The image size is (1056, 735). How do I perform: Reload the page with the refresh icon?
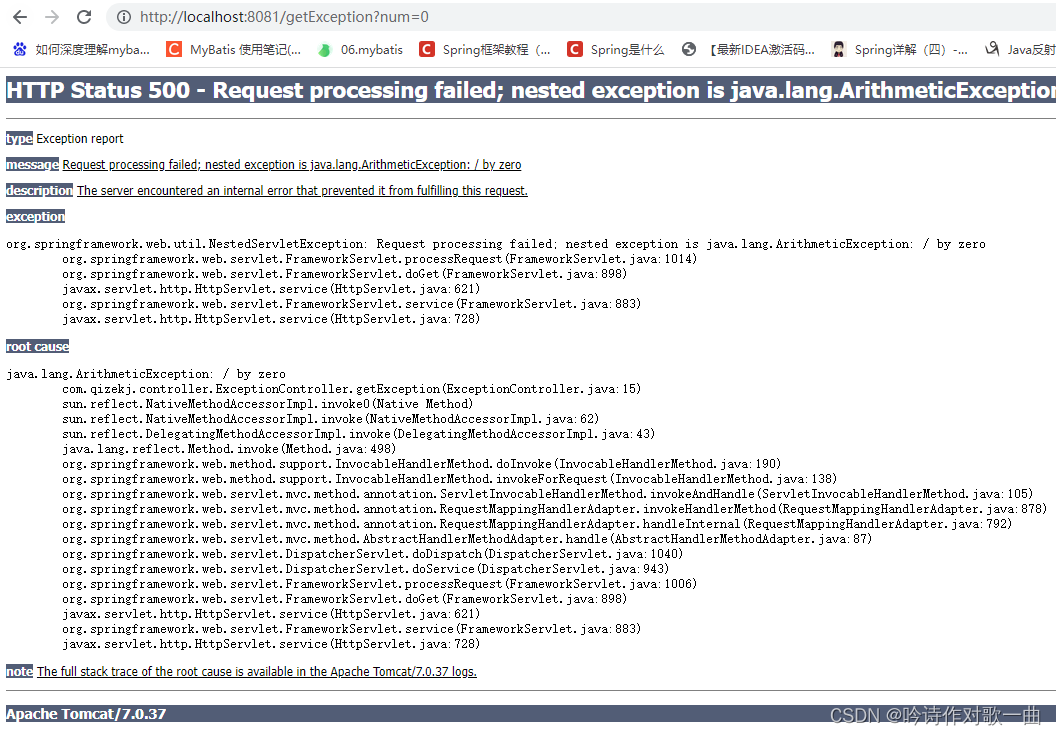[84, 17]
